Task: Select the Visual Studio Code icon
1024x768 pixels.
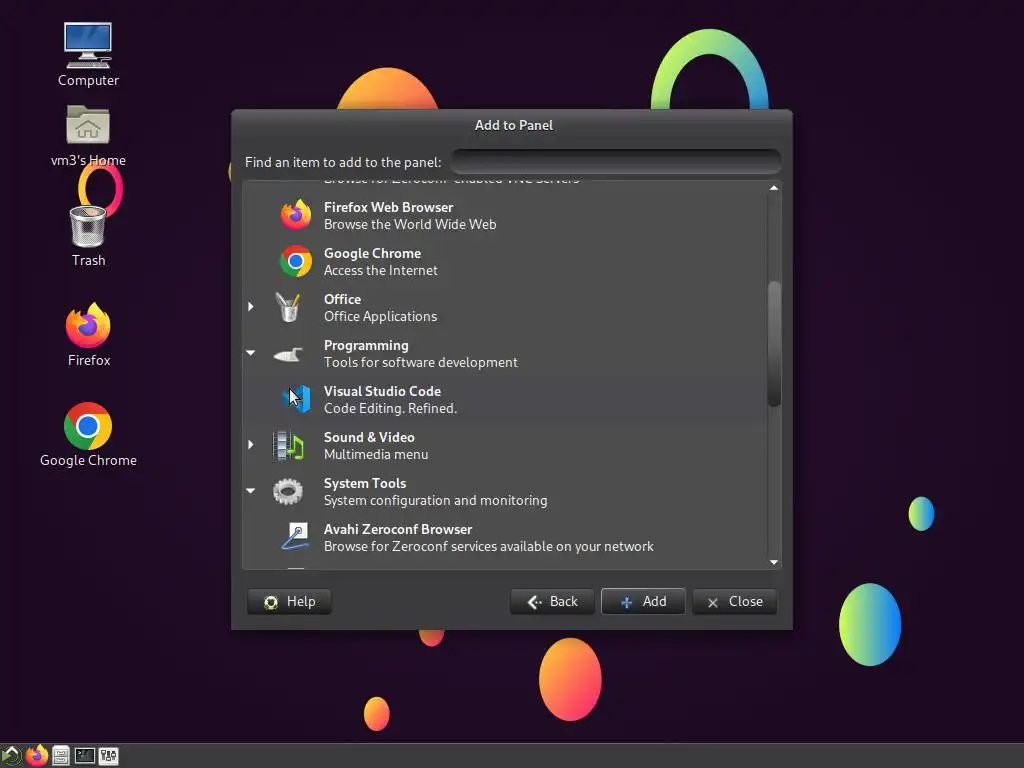Action: pyautogui.click(x=296, y=399)
